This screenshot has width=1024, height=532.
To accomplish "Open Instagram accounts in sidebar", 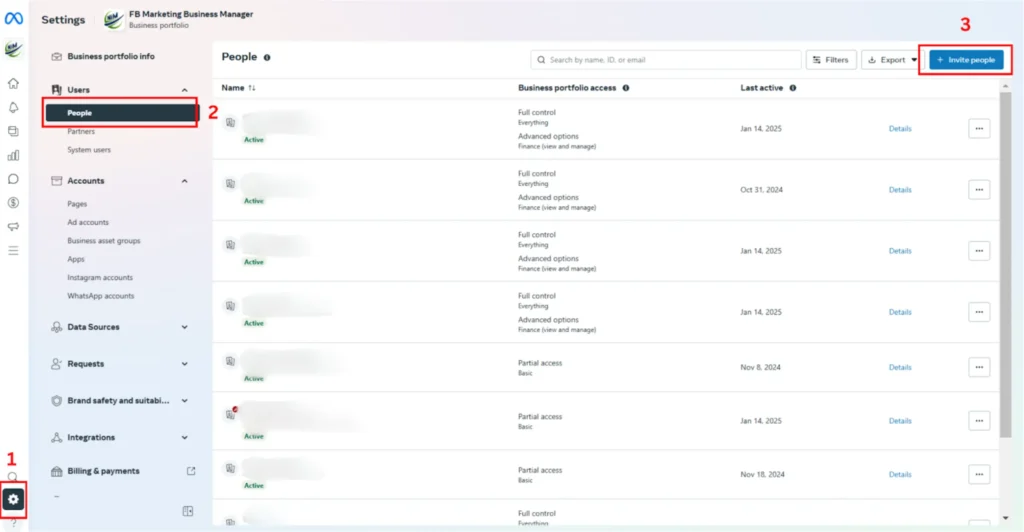I will [100, 277].
